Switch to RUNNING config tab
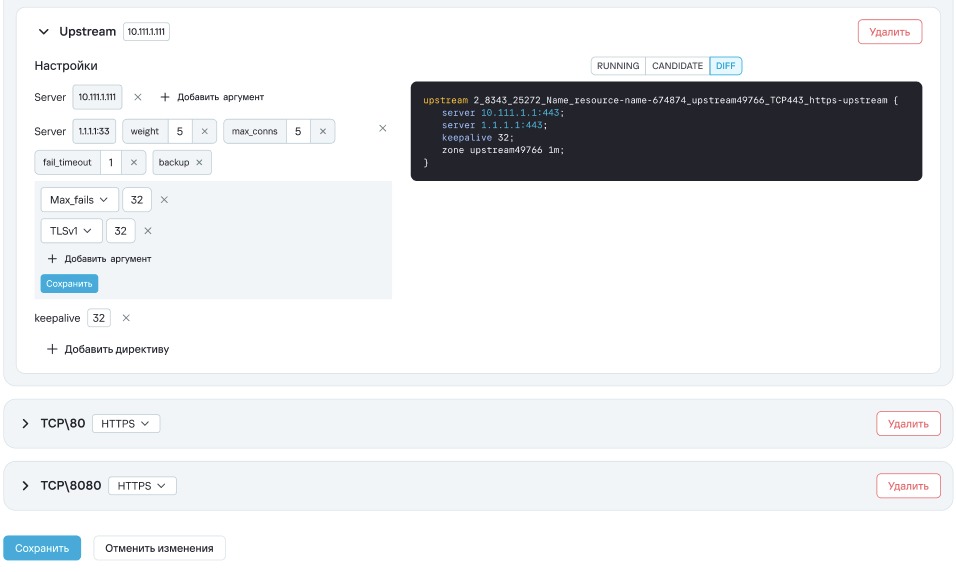Image resolution: width=956 pixels, height=572 pixels. [x=618, y=66]
